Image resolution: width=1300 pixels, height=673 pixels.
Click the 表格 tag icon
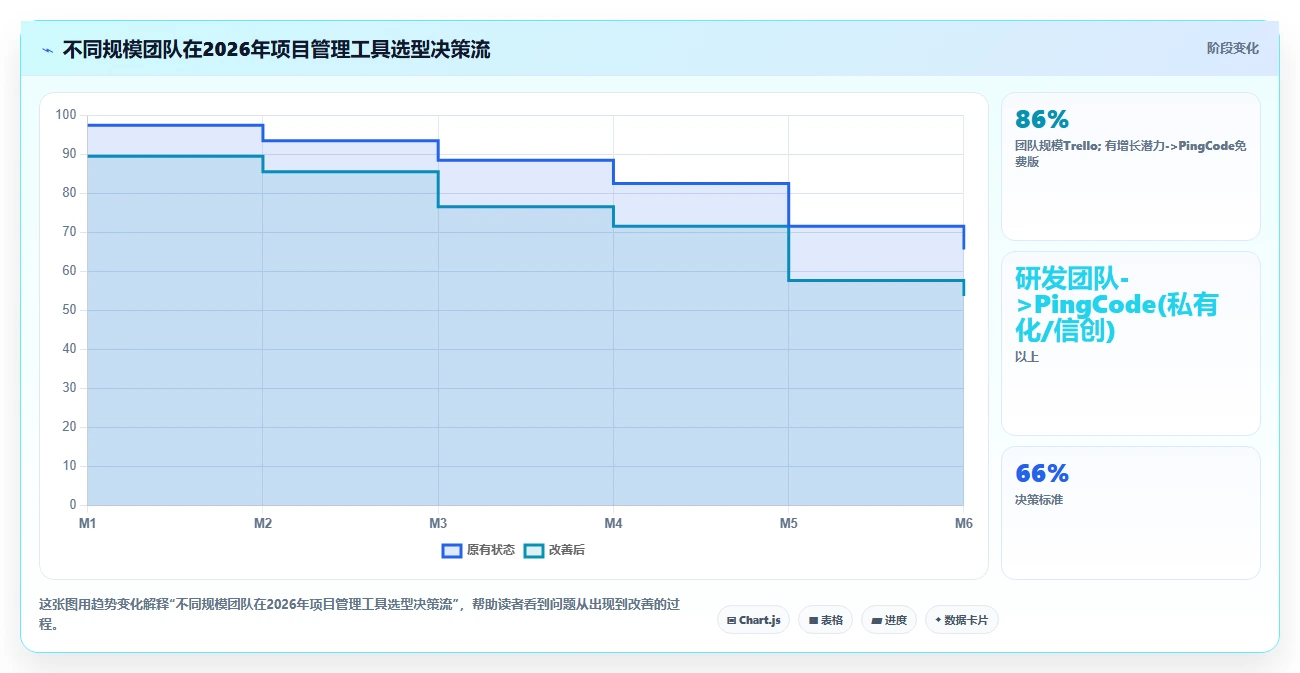tap(814, 620)
